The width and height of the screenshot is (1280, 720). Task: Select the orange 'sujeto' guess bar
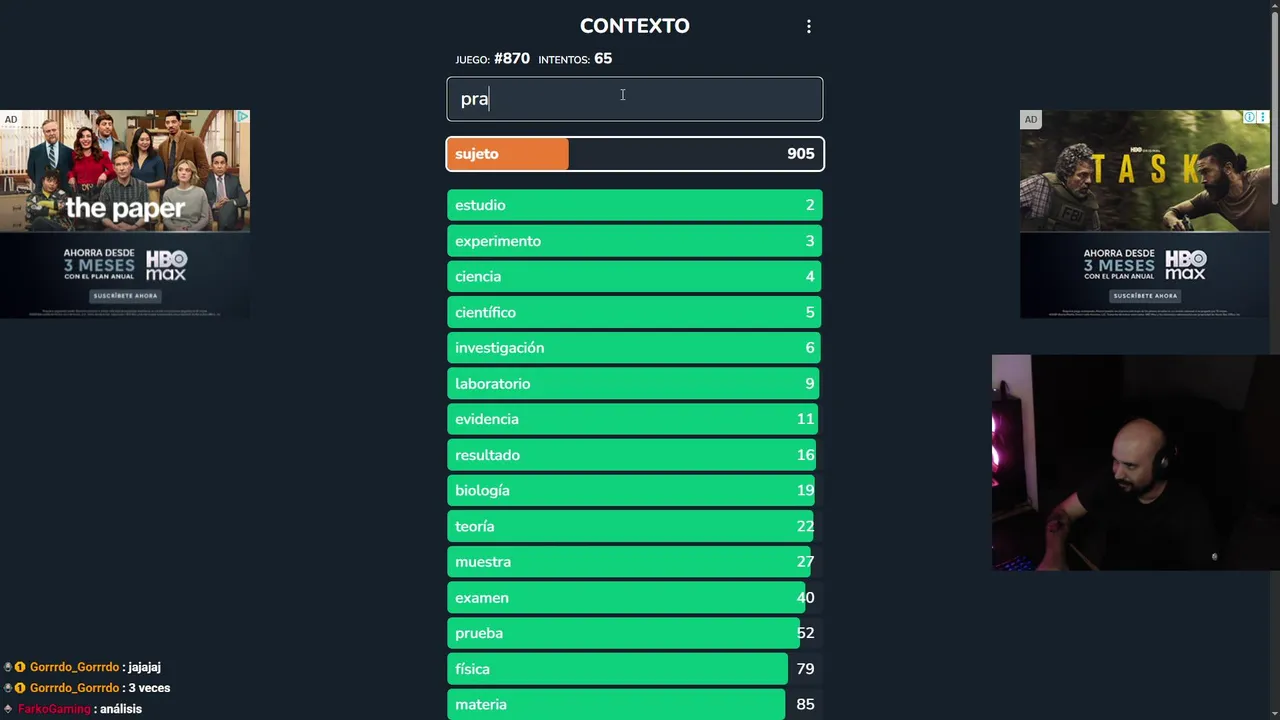(x=634, y=154)
